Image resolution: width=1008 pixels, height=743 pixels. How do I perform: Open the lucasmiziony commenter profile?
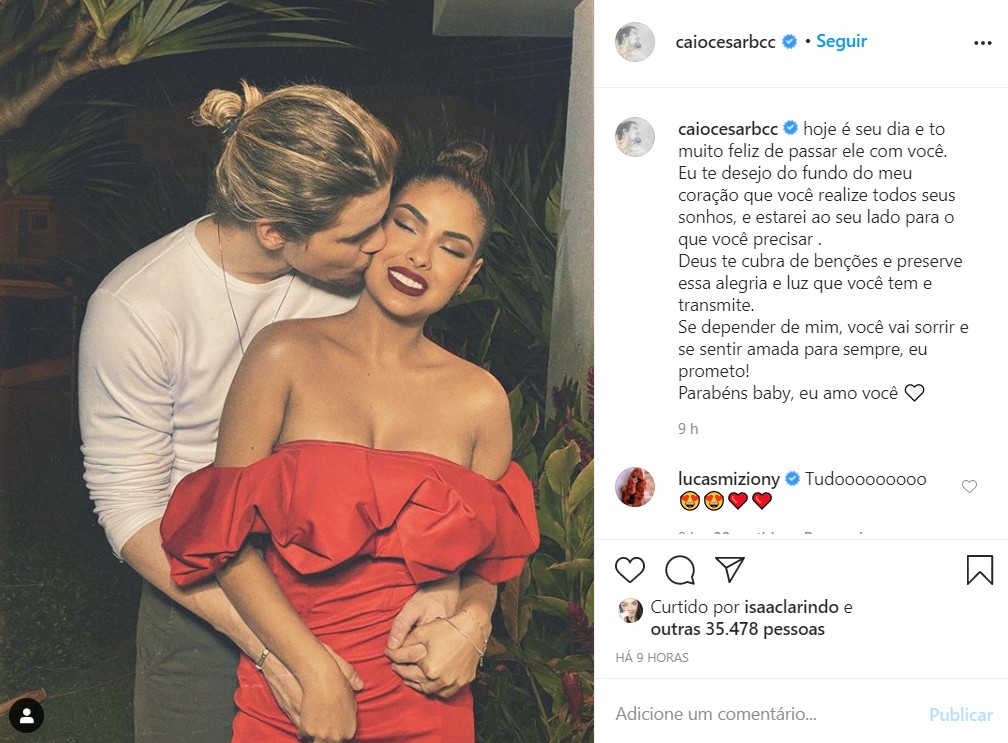[728, 479]
